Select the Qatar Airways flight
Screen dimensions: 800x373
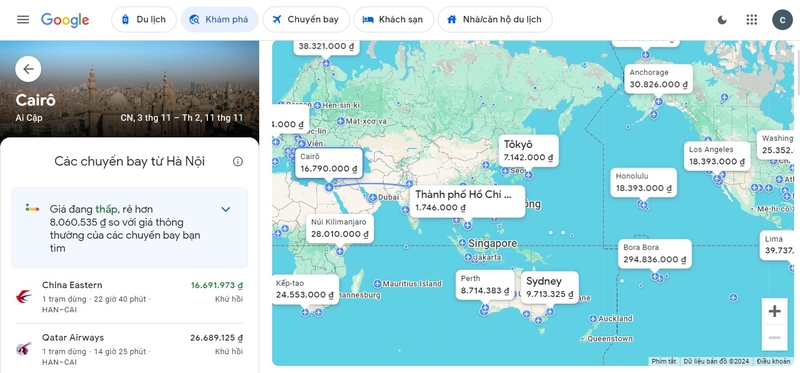point(130,350)
